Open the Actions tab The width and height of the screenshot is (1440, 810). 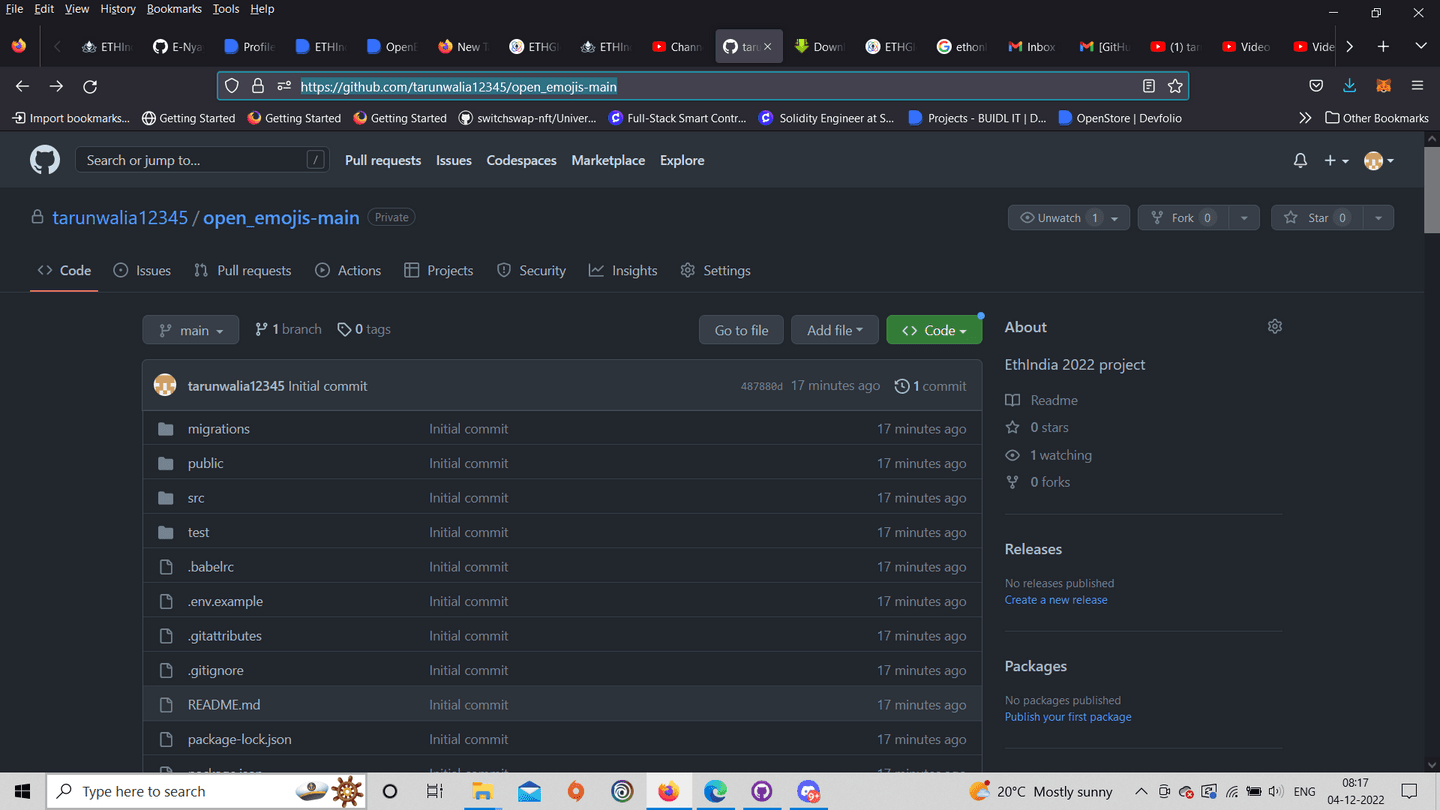click(x=348, y=271)
